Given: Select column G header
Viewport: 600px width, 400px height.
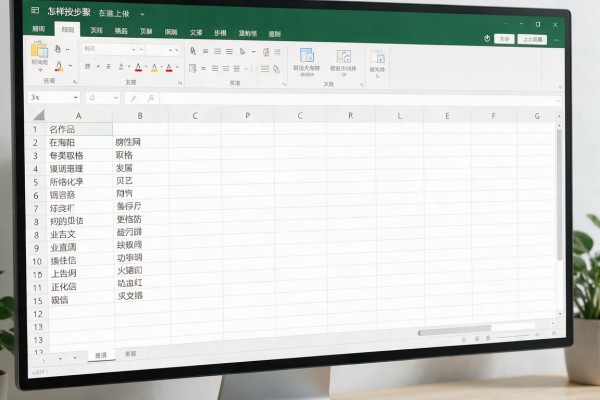Looking at the screenshot, I should tap(537, 116).
